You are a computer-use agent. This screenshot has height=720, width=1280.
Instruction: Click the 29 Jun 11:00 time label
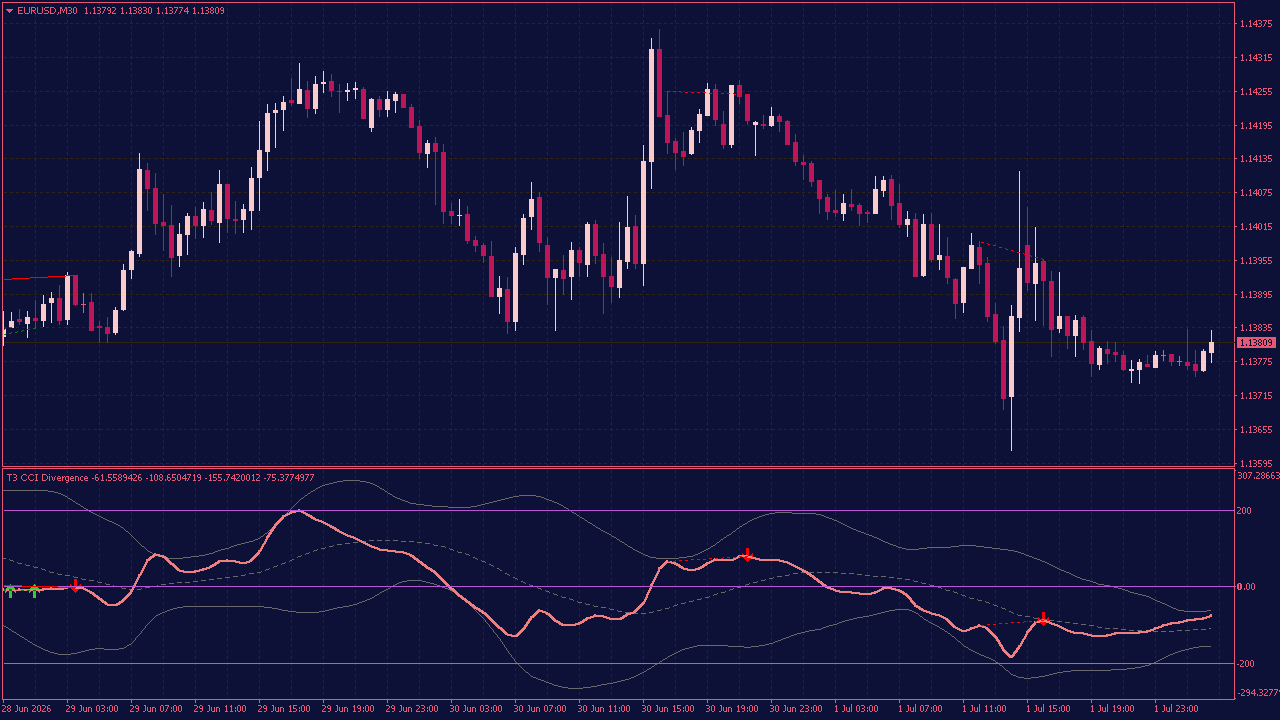tap(220, 708)
